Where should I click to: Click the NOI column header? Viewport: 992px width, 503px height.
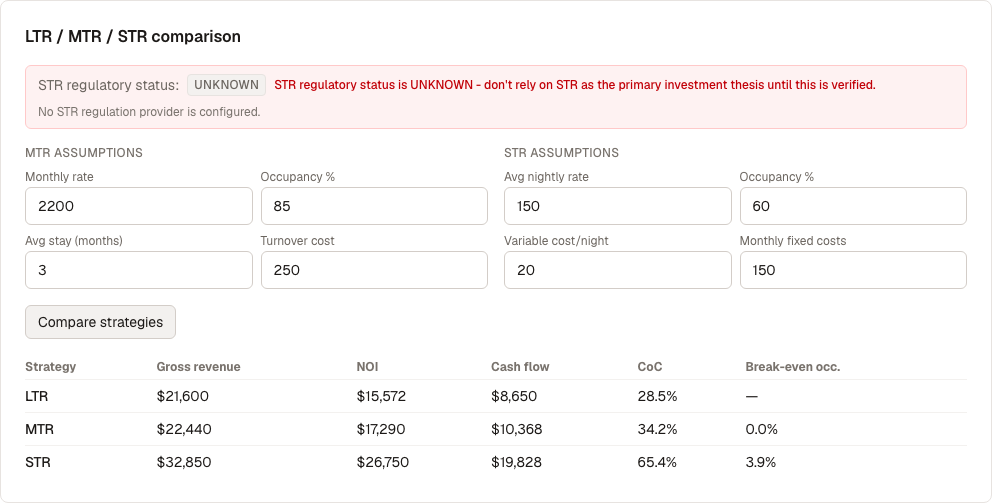click(x=368, y=367)
